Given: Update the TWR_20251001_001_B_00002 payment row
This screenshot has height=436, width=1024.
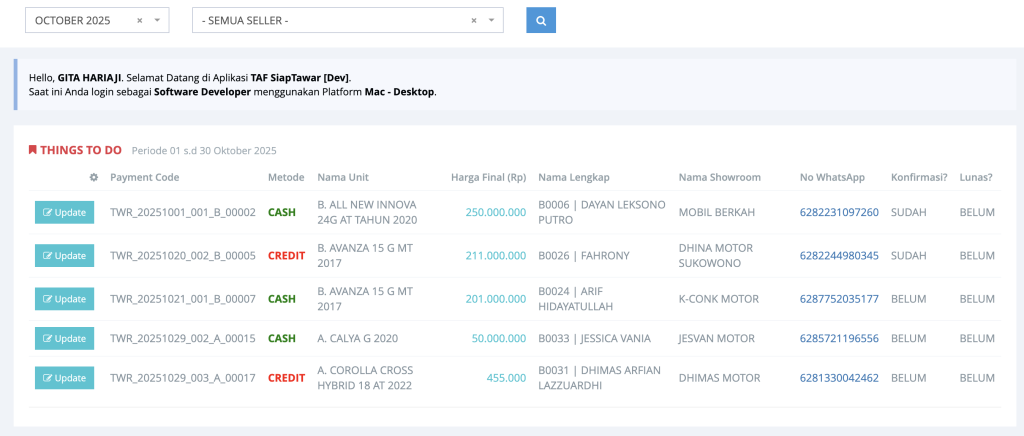Looking at the screenshot, I should click(x=64, y=212).
